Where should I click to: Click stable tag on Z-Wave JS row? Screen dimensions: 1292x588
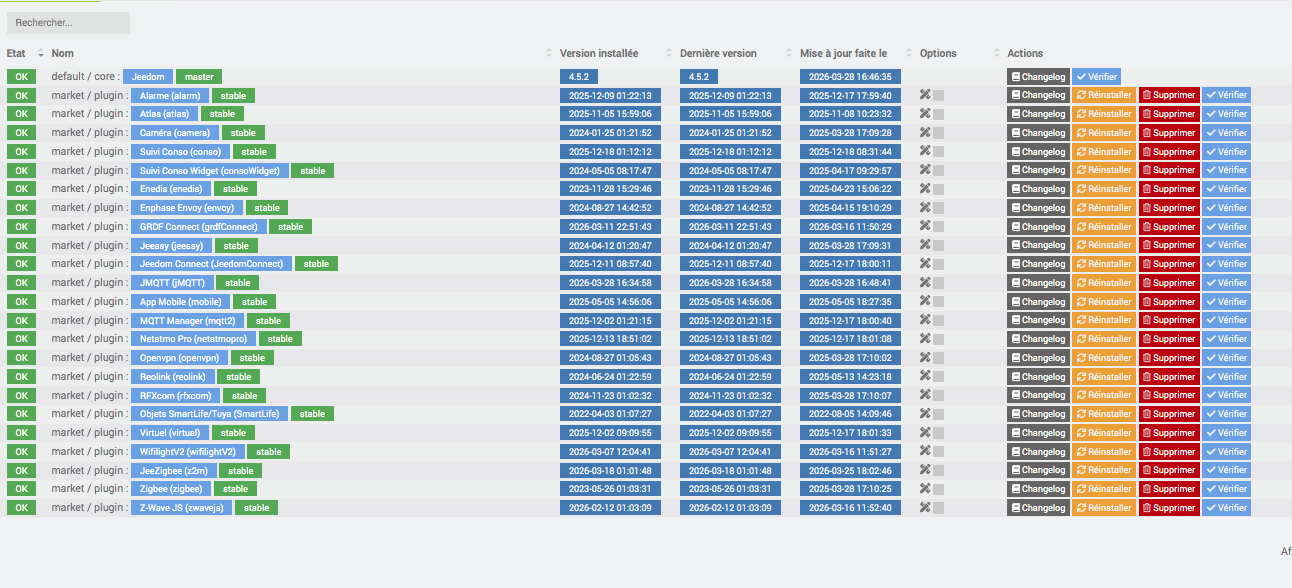[x=257, y=508]
